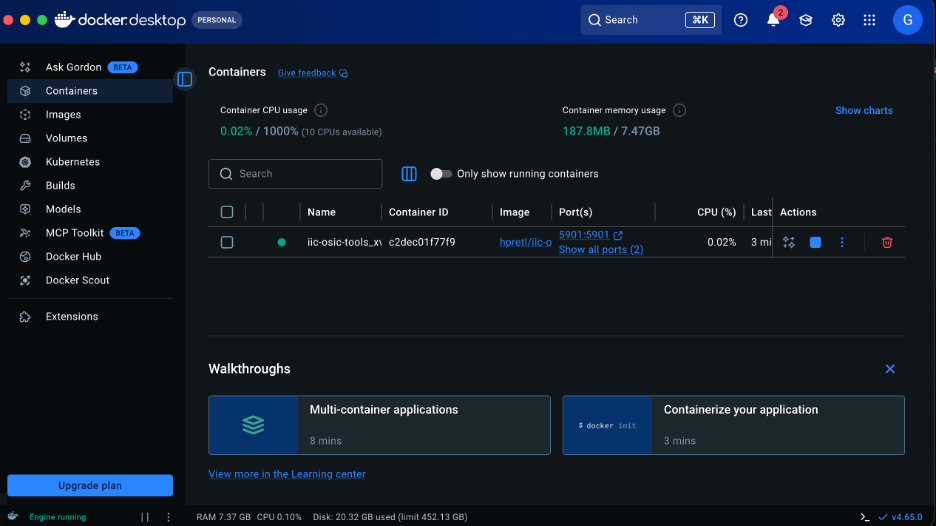Image resolution: width=936 pixels, height=526 pixels.
Task: Open the Show charts link
Action: [863, 110]
